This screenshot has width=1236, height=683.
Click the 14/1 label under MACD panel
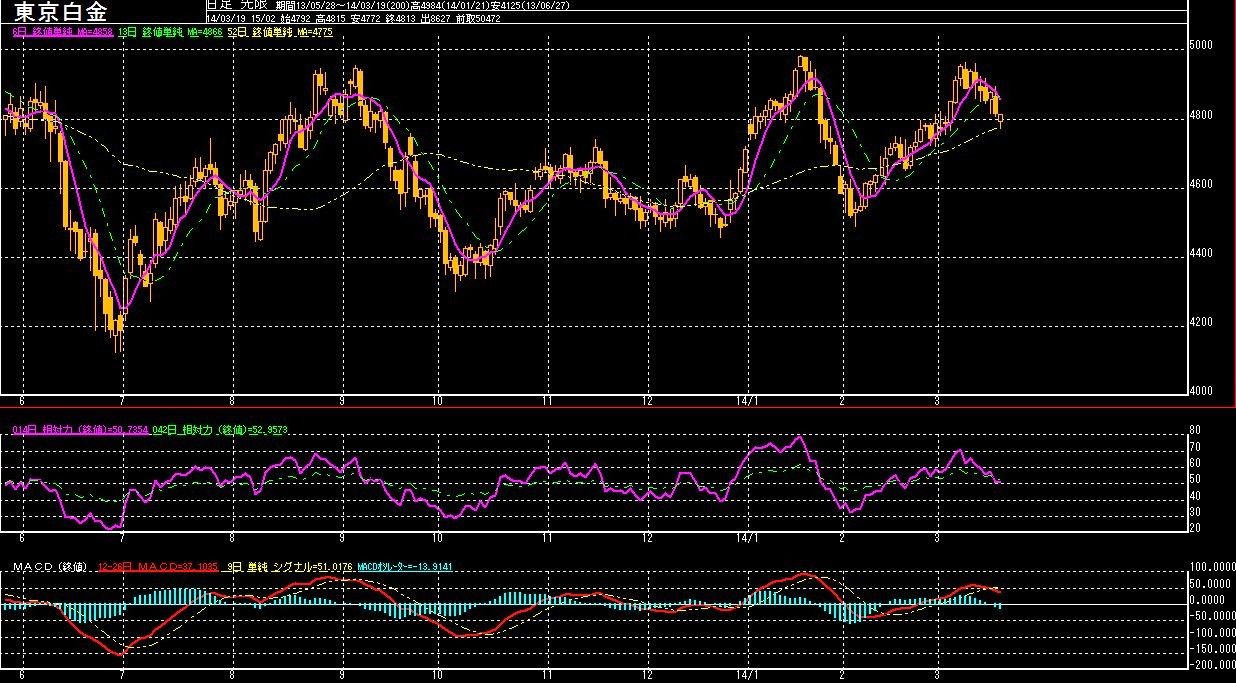749,676
